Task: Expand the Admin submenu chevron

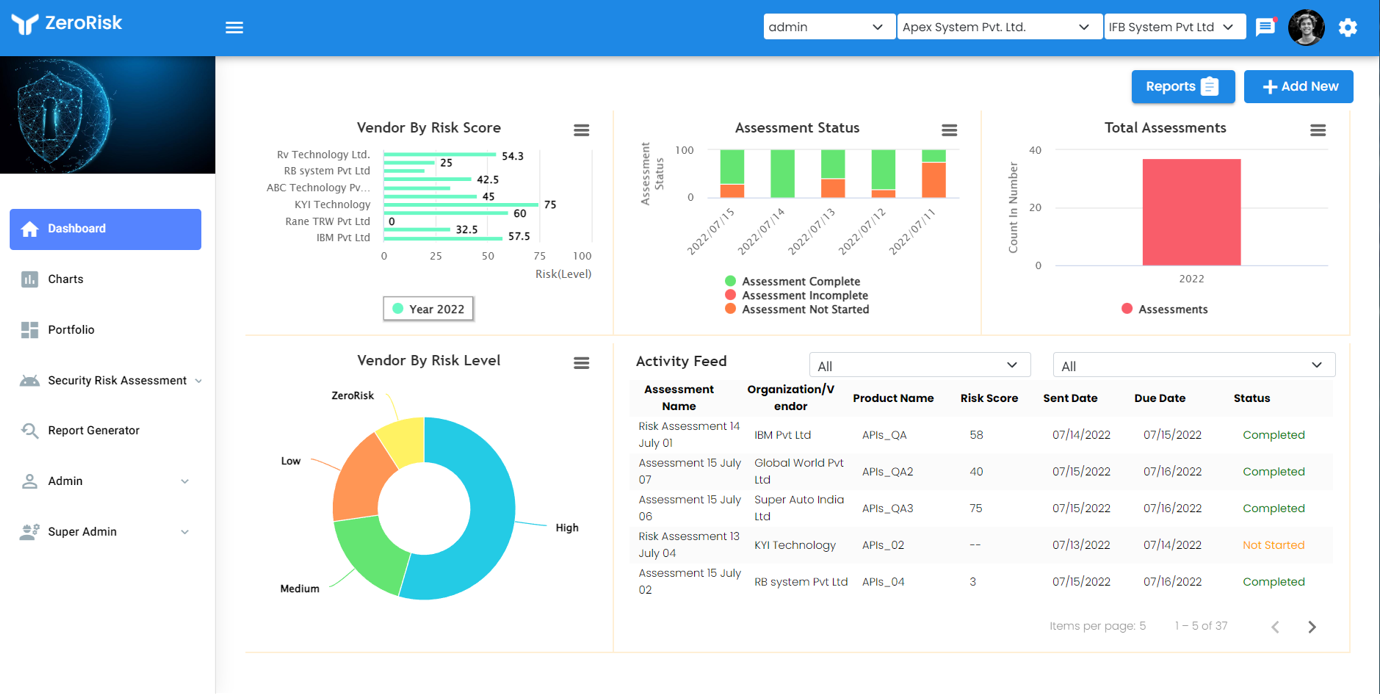Action: tap(185, 482)
